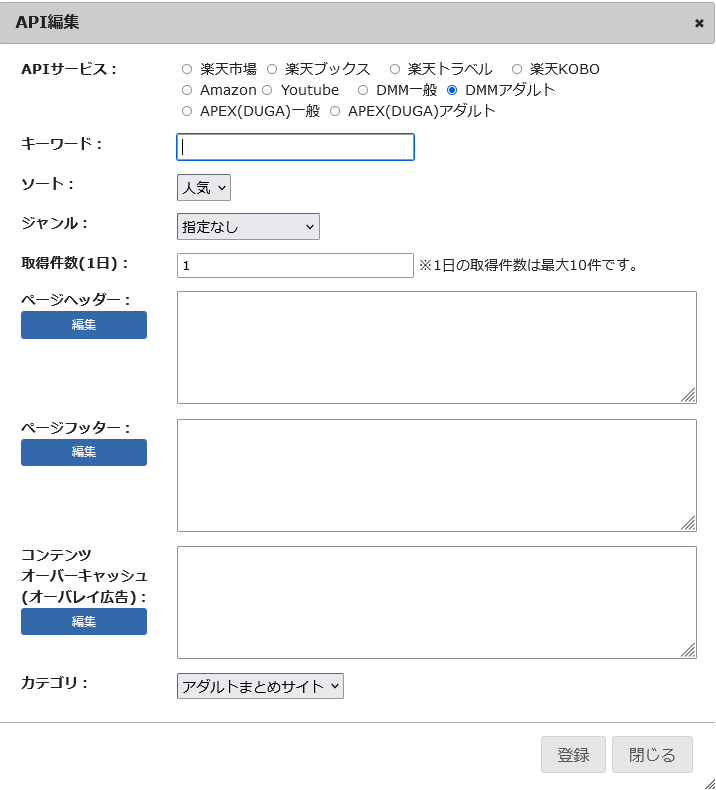The height and width of the screenshot is (790, 716).
Task: Select the 楽天ブックス API service
Action: click(x=271, y=69)
